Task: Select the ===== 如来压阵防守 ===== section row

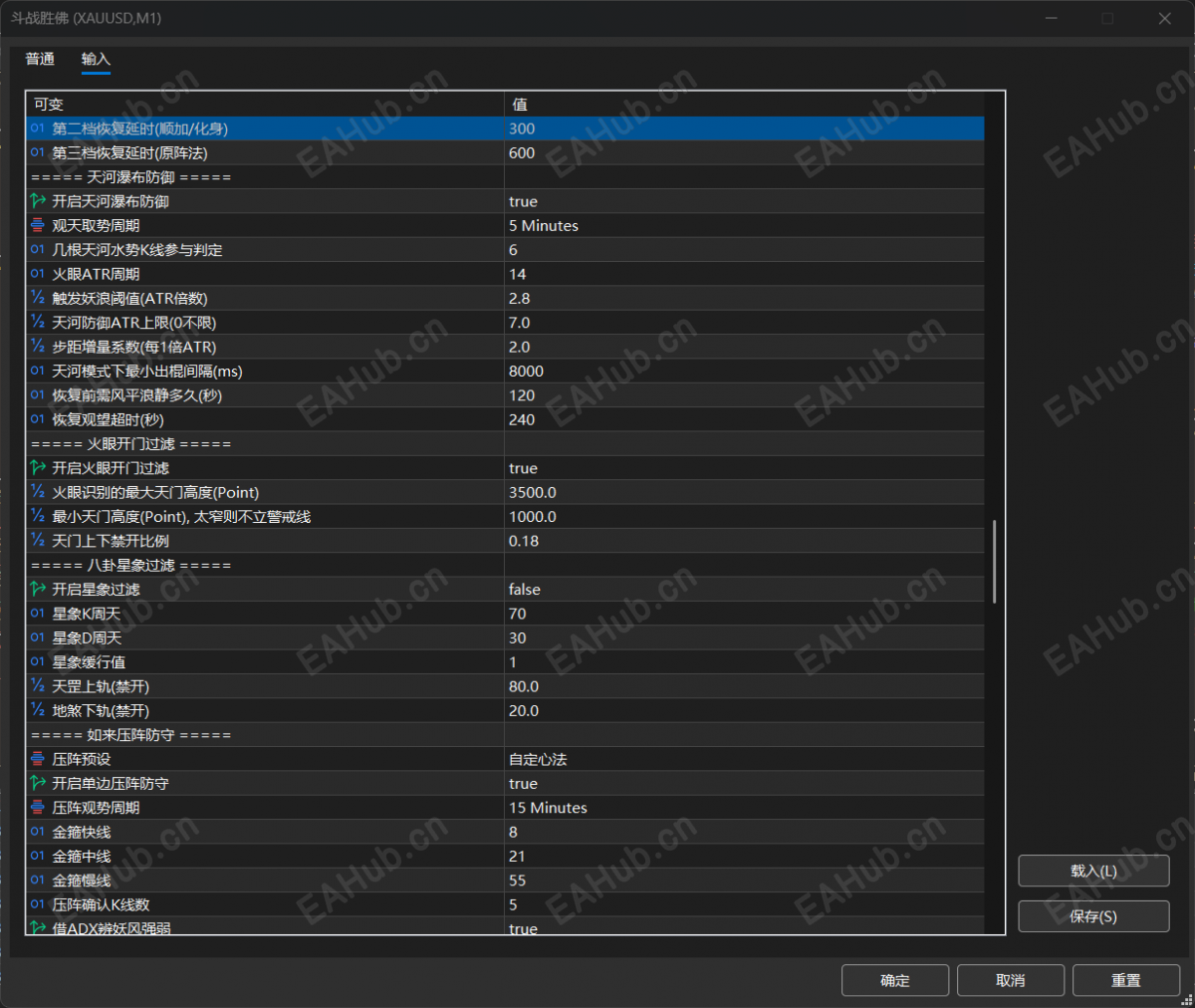Action: [505, 735]
